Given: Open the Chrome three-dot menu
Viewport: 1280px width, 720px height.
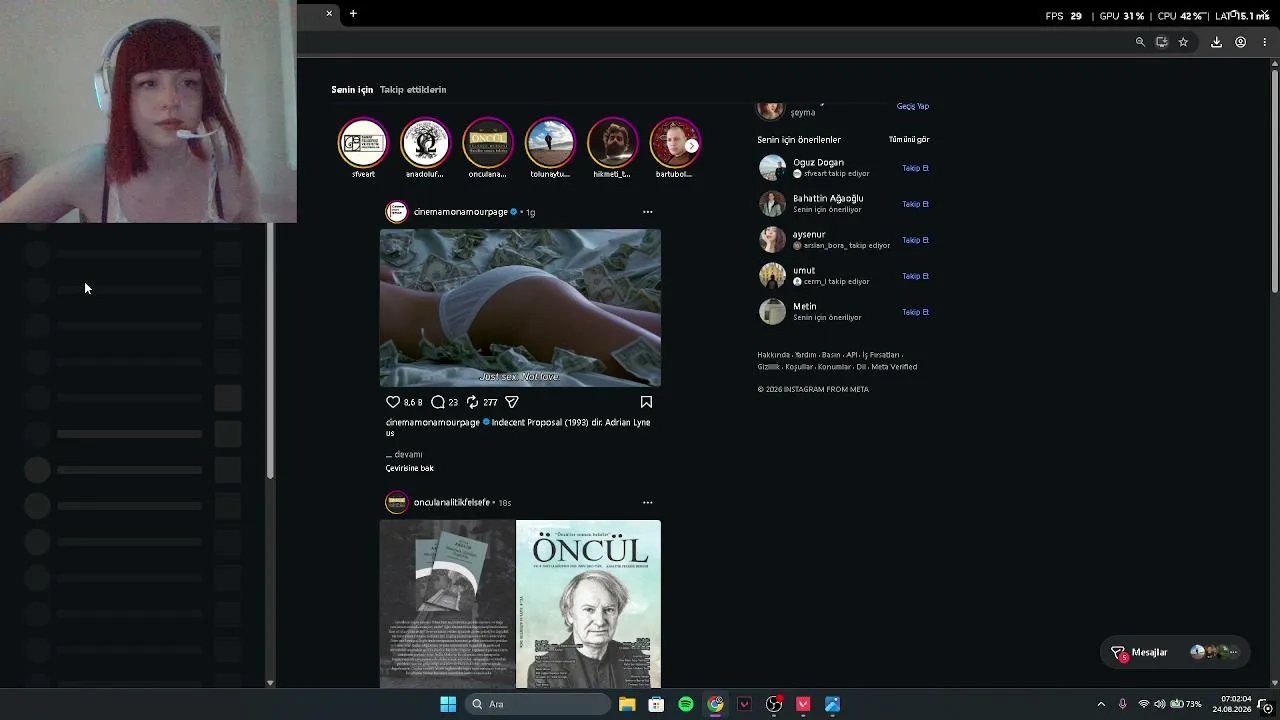Looking at the screenshot, I should tap(1265, 42).
